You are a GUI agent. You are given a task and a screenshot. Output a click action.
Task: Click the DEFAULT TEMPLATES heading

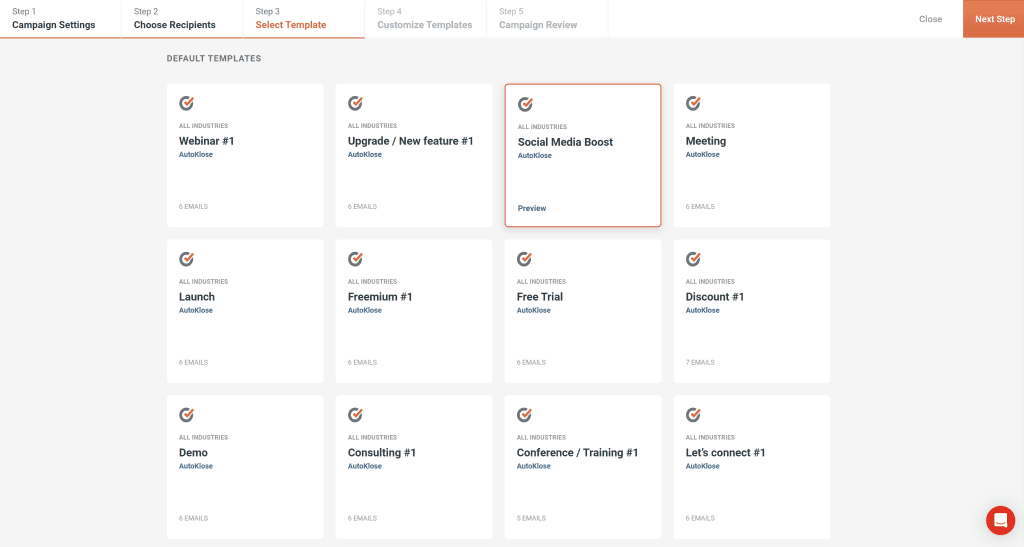214,58
